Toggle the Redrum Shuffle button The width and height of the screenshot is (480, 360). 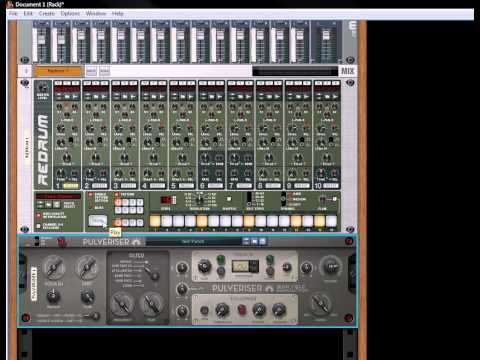[x=229, y=199]
